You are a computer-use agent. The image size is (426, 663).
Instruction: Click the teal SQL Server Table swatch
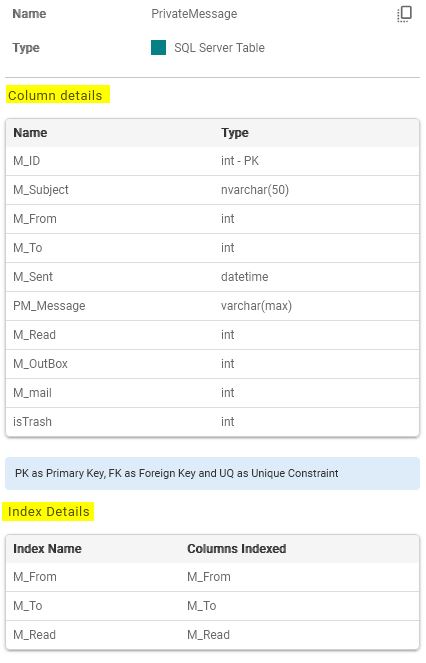pos(158,47)
